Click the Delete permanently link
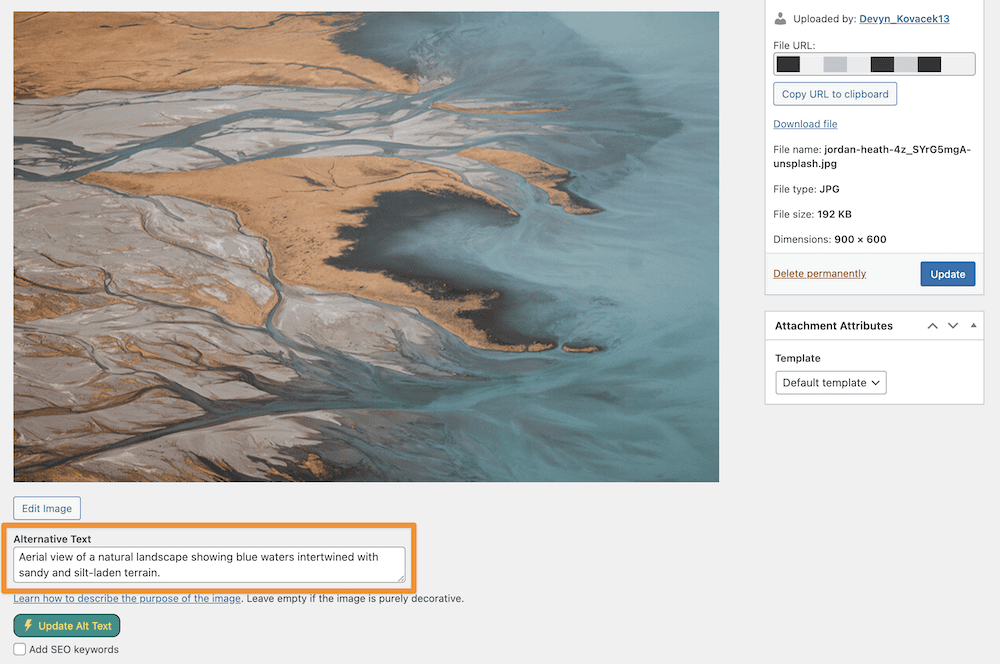Image resolution: width=1000 pixels, height=664 pixels. [x=819, y=273]
